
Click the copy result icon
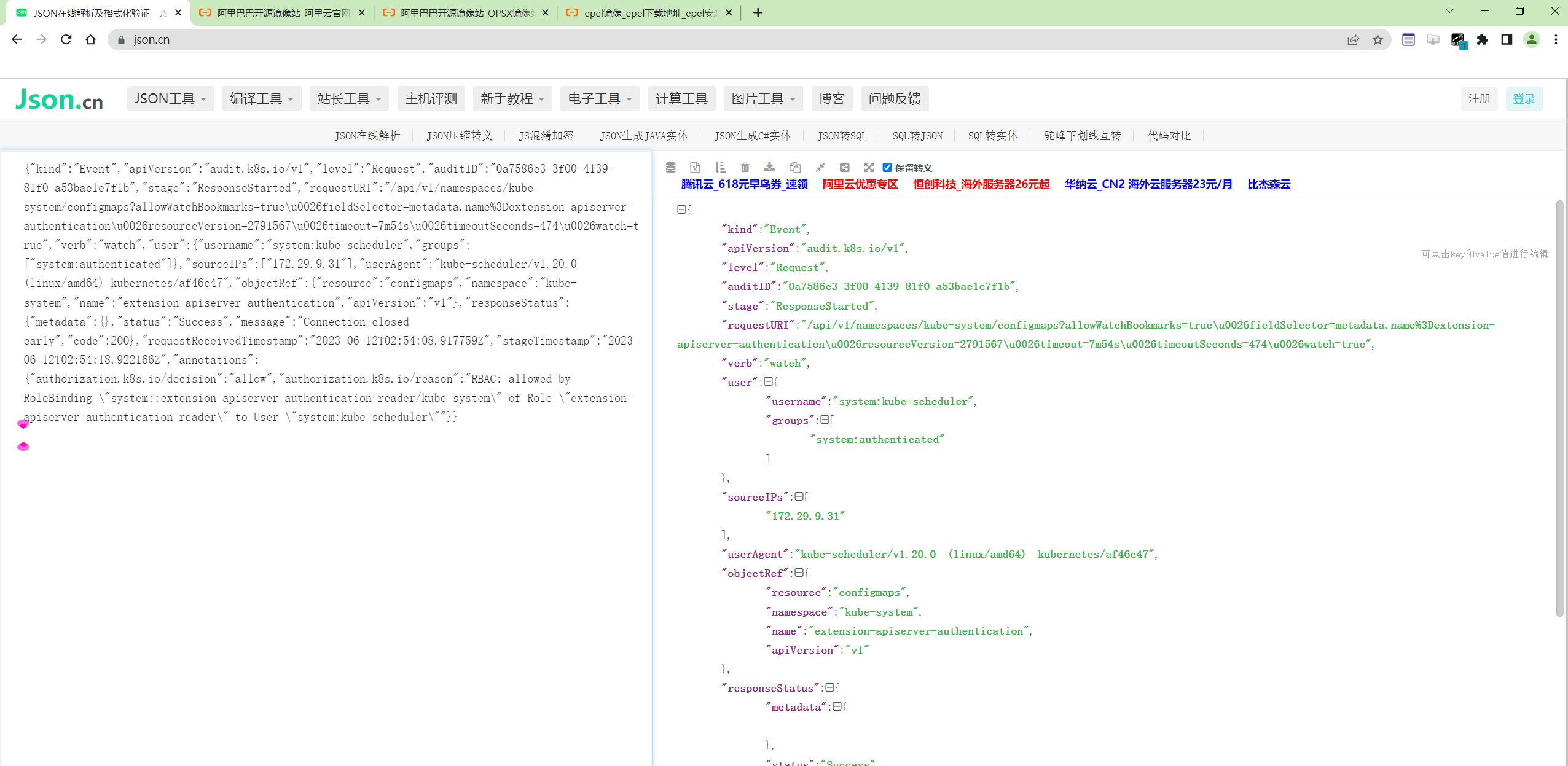click(794, 167)
